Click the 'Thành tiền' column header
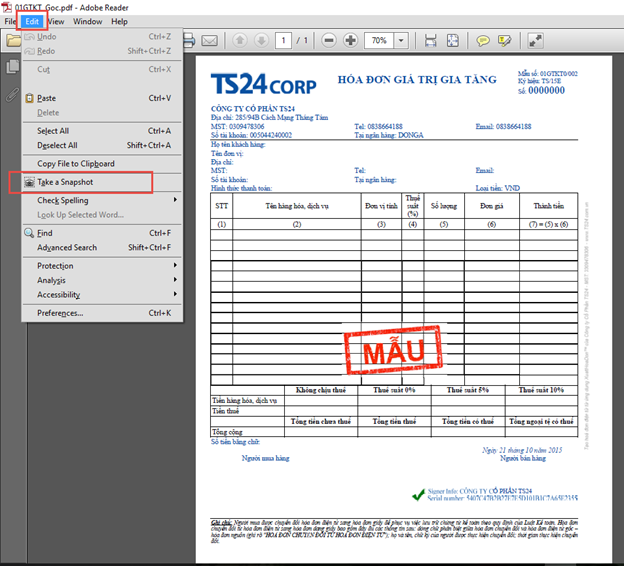Screen dimensions: 624x566 click(548, 206)
